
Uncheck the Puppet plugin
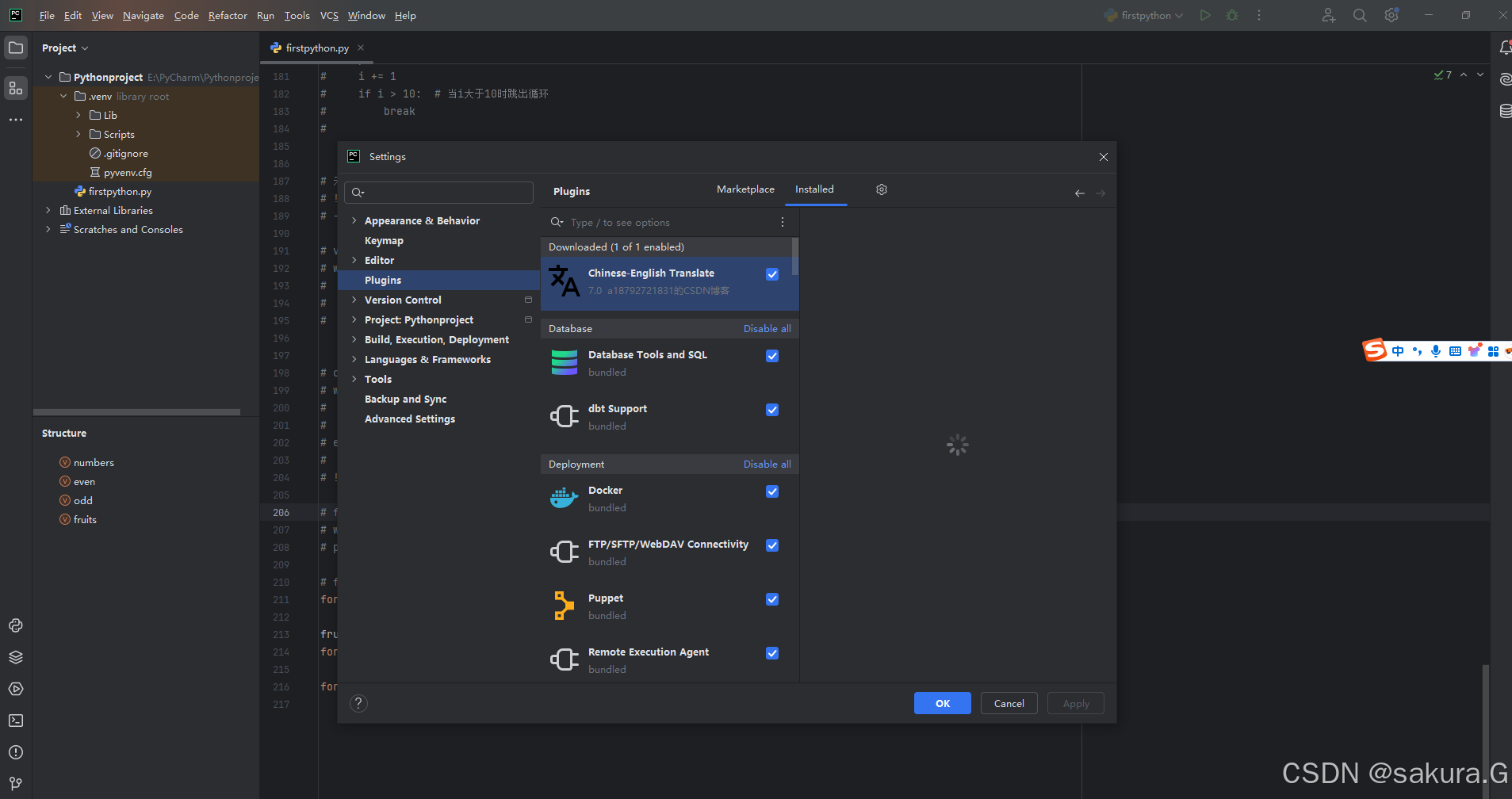(x=772, y=599)
